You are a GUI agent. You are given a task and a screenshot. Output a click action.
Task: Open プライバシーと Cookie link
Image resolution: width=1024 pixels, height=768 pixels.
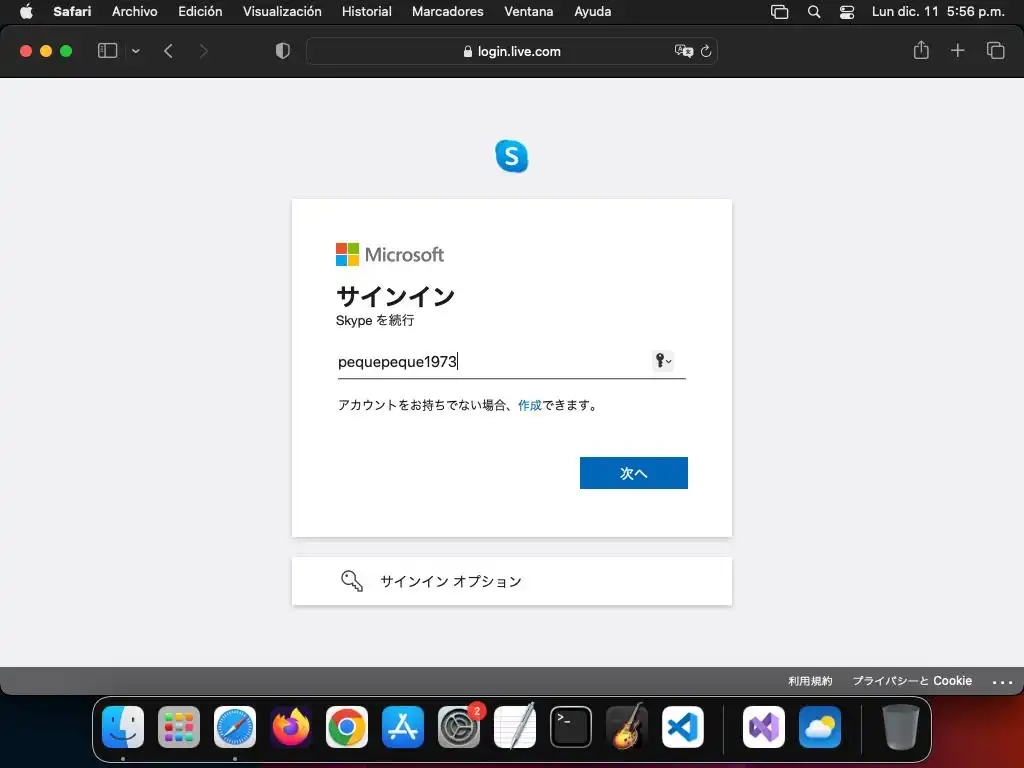912,680
